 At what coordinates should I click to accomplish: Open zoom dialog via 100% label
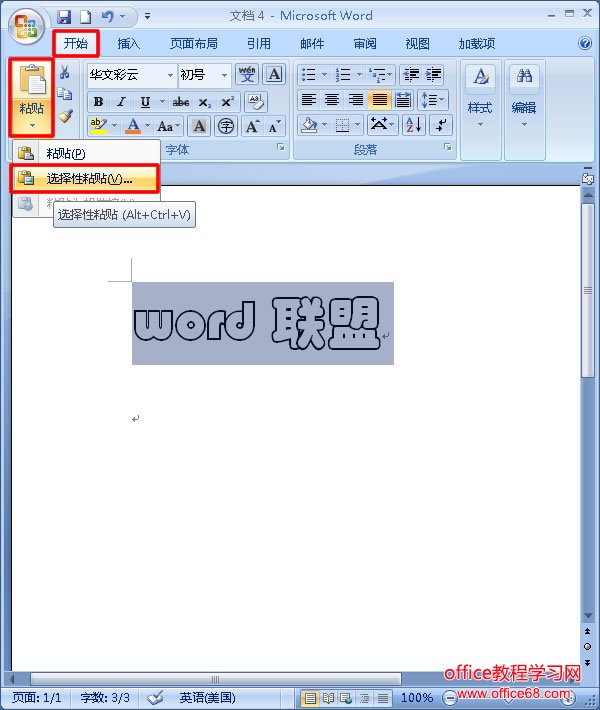point(417,697)
